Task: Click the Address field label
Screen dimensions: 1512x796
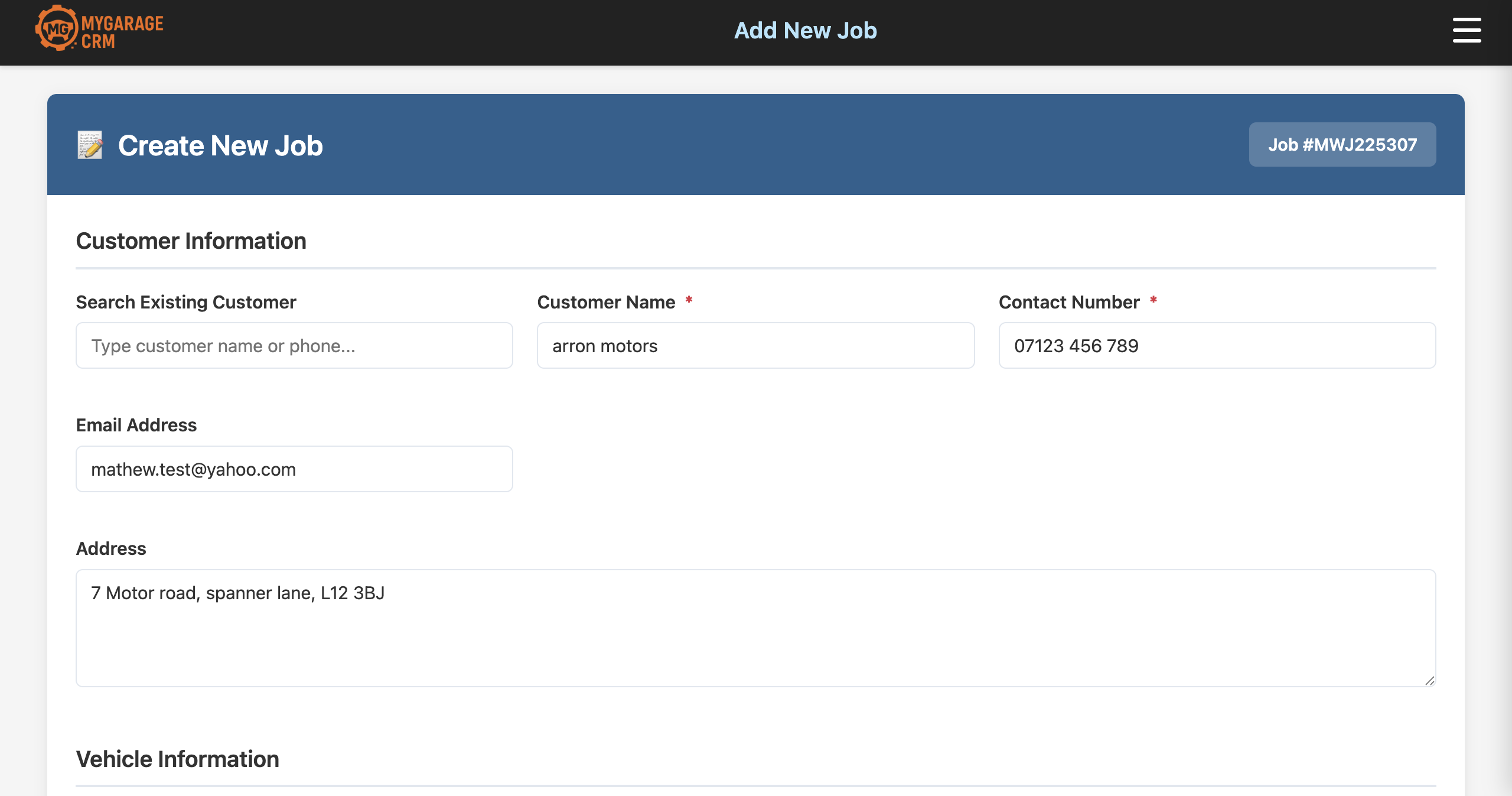Action: click(x=110, y=548)
